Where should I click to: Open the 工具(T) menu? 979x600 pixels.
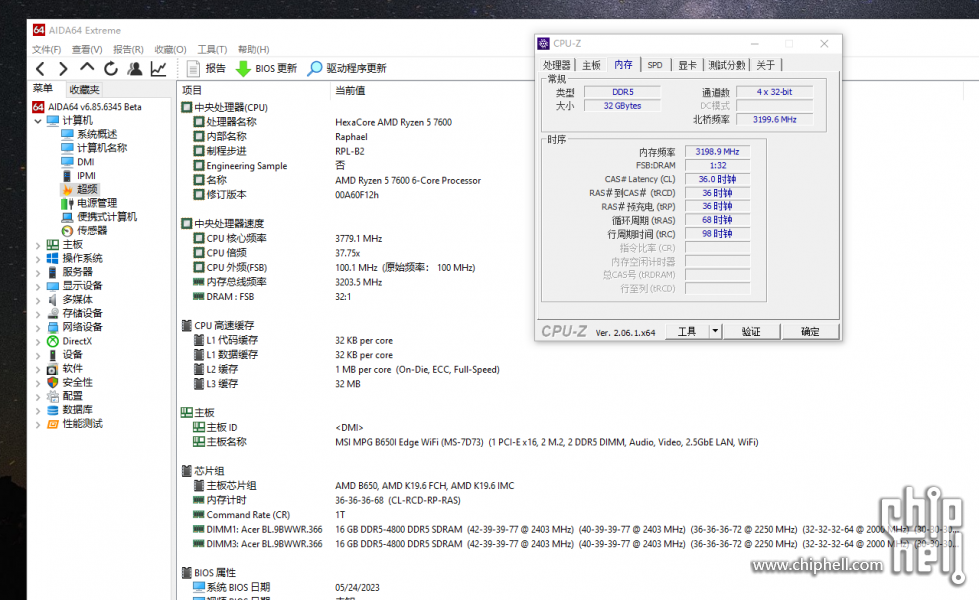click(x=212, y=49)
